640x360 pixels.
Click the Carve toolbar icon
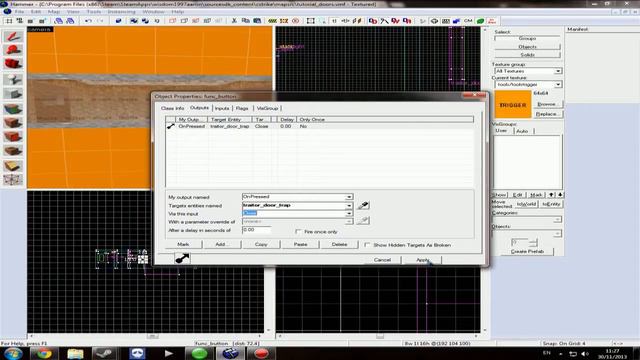click(118, 21)
